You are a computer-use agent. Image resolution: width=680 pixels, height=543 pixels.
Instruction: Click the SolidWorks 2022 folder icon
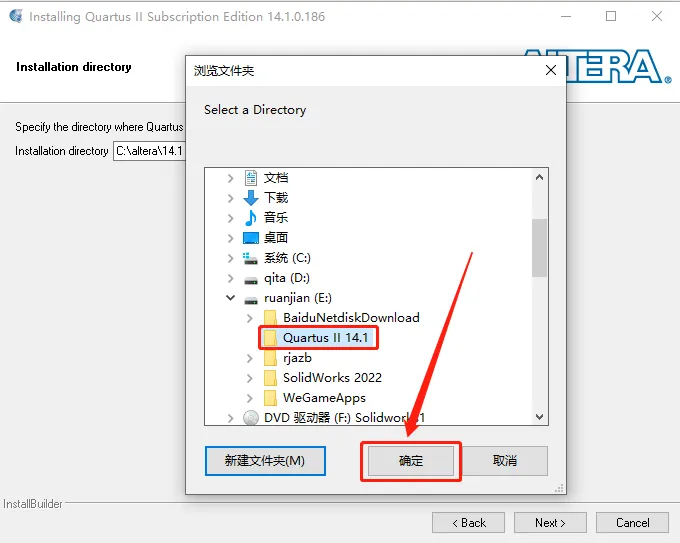pos(270,378)
